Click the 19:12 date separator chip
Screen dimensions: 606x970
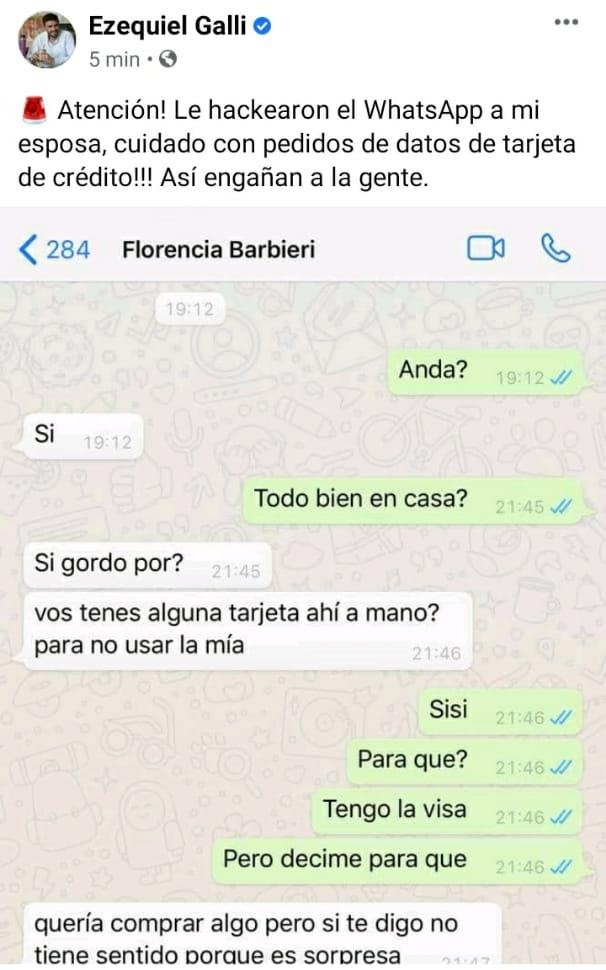[x=189, y=309]
